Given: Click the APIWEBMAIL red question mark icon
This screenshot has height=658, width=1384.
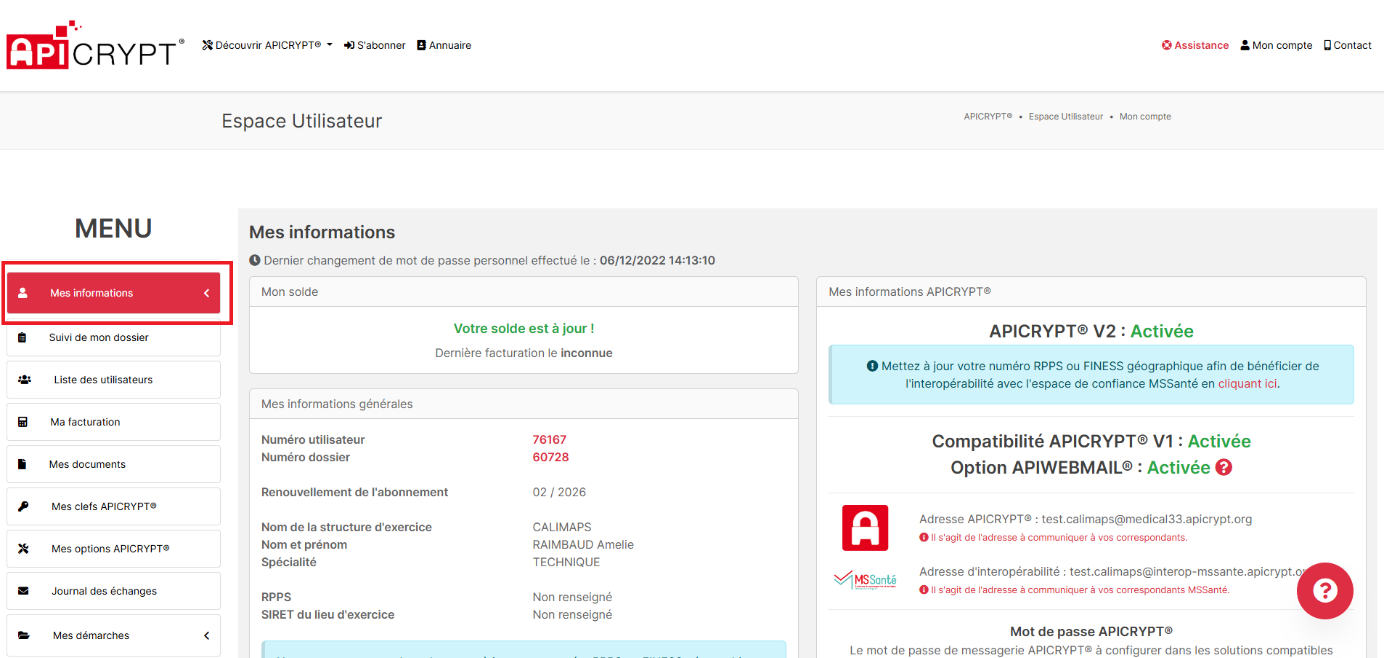Looking at the screenshot, I should [1223, 467].
